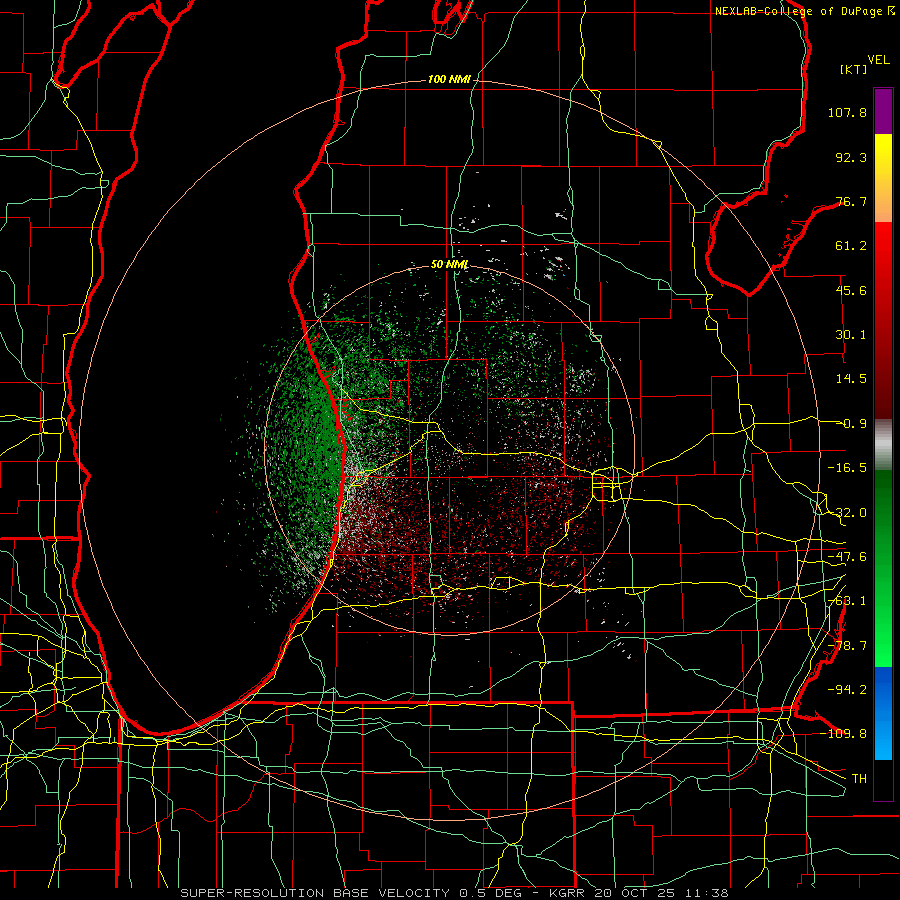The width and height of the screenshot is (900, 900).
Task: Select the -78.7 scale label
Action: point(847,646)
